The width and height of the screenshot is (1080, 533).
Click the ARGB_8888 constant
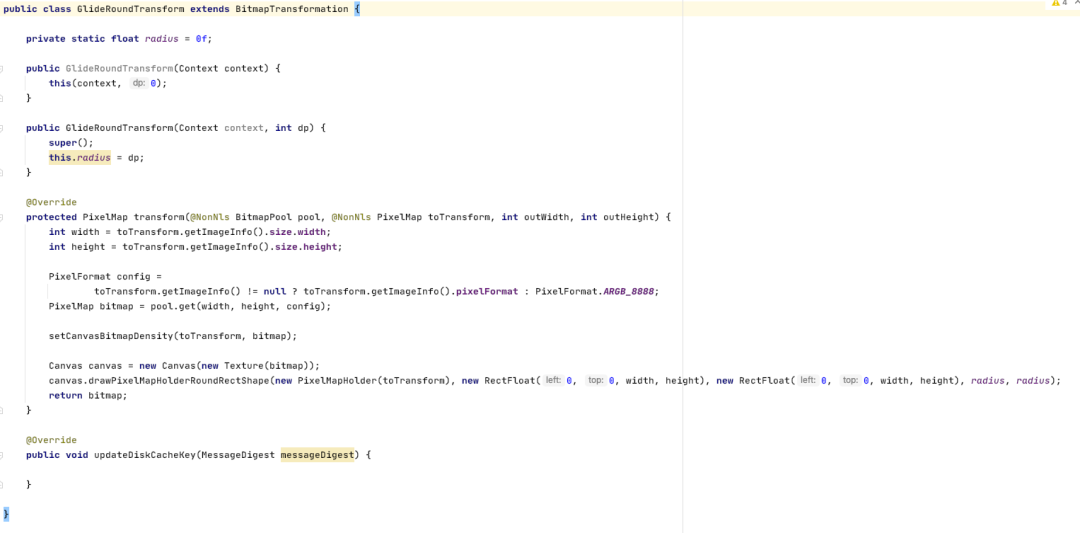630,291
